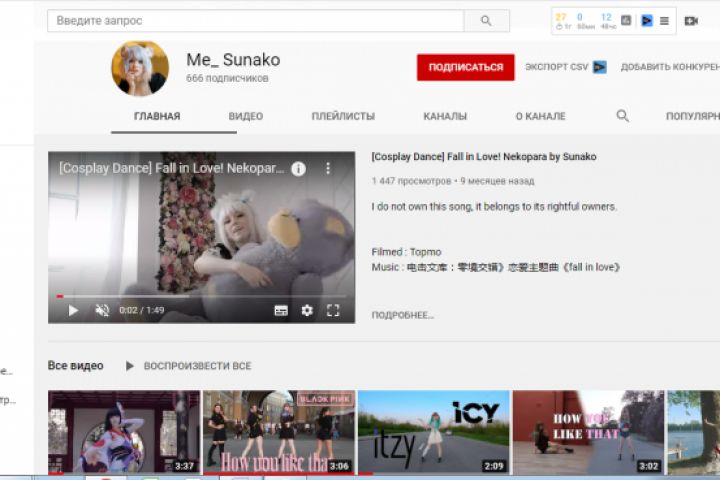Open the player three-dot menu
Viewport: 720px width, 480px height.
[328, 169]
